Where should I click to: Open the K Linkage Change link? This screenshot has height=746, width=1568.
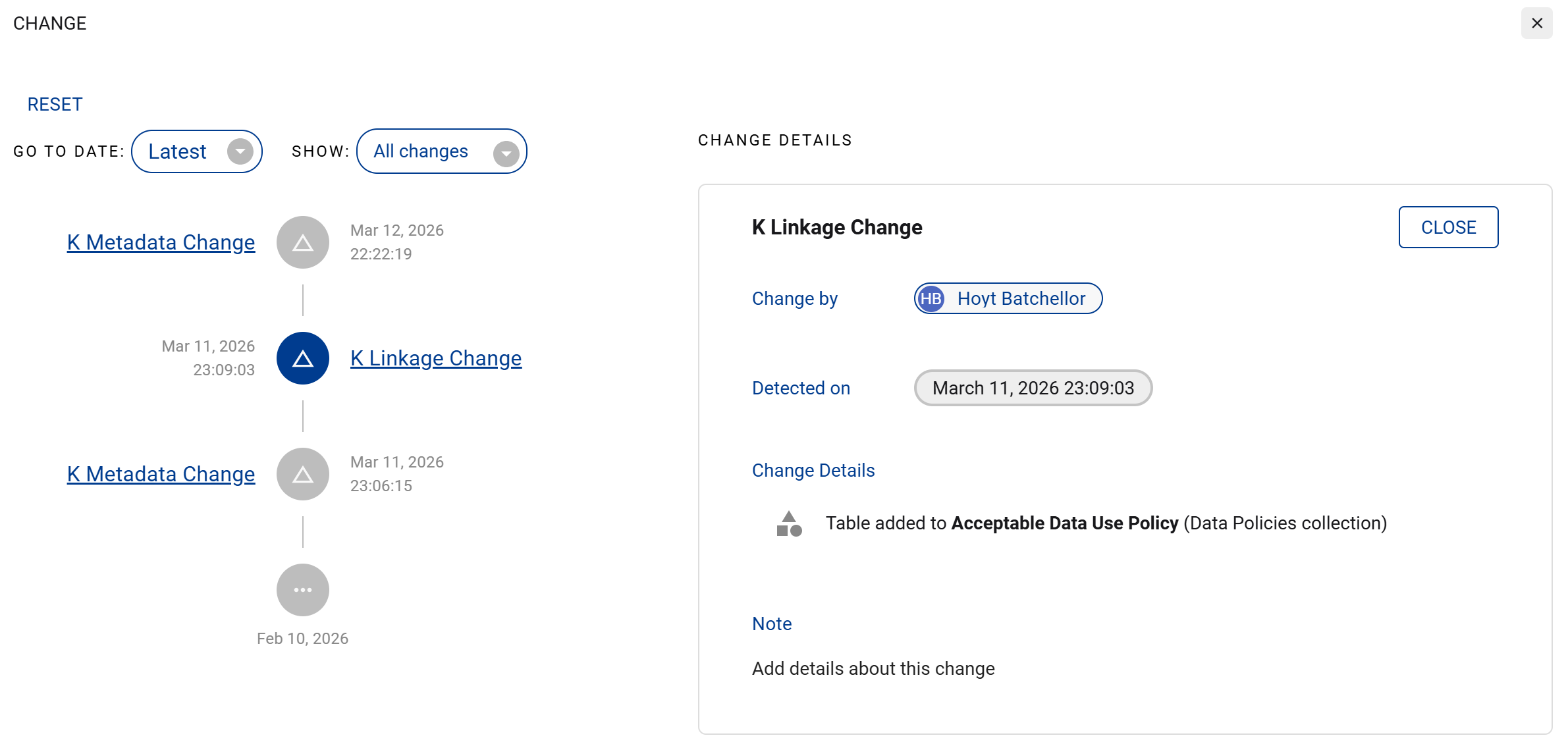435,358
